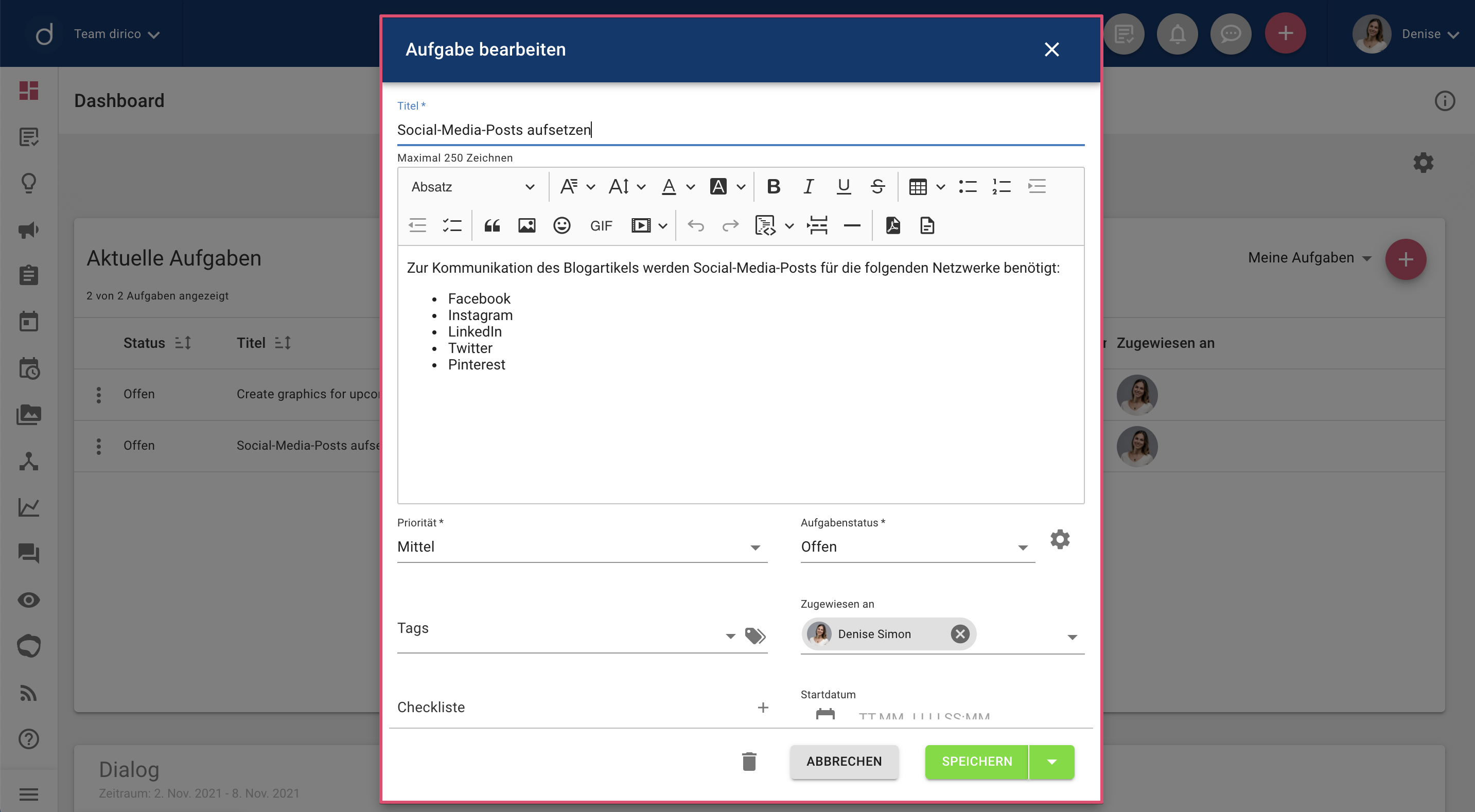This screenshot has height=812, width=1475.
Task: Insert a page break
Action: 817,225
